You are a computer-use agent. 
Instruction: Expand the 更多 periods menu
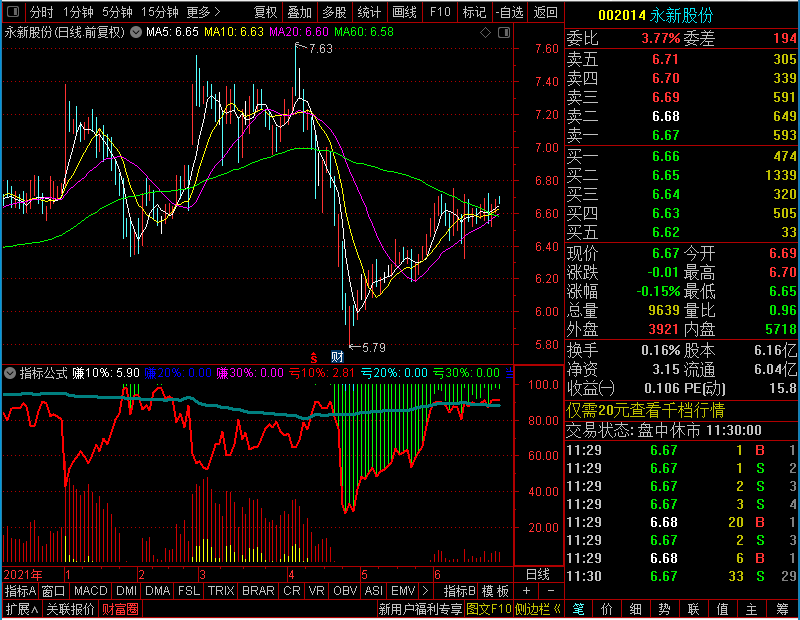[203, 12]
